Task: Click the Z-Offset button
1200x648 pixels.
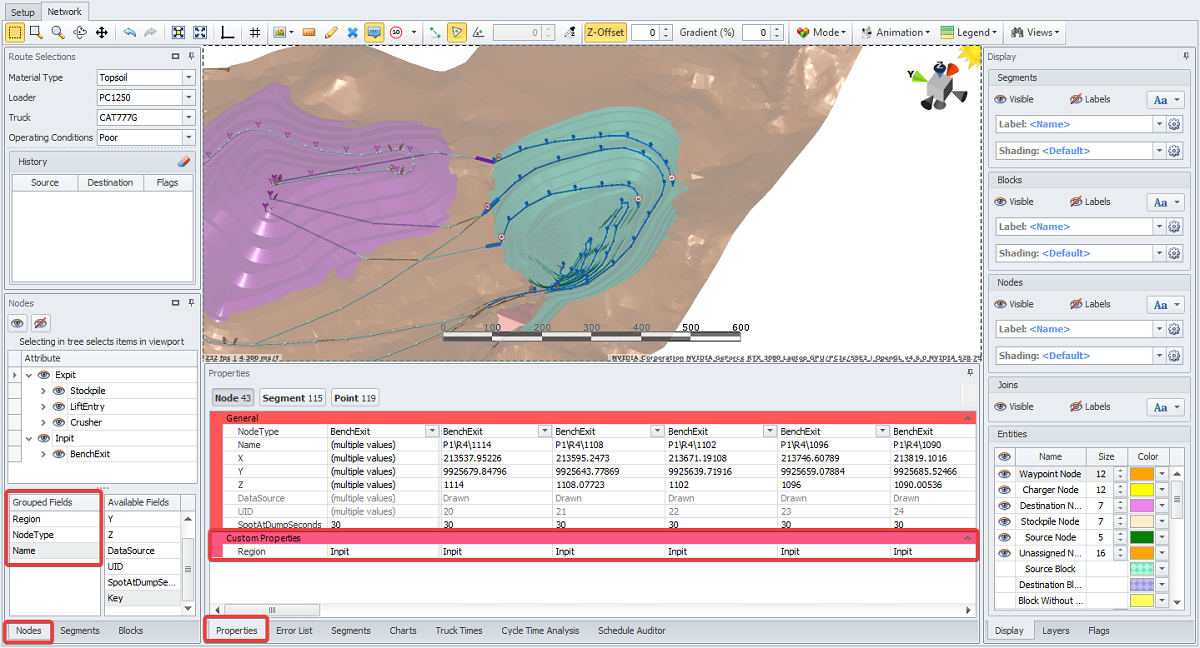Action: (605, 32)
